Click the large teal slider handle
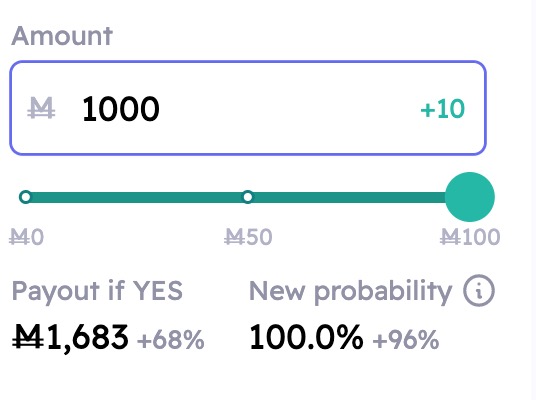 tap(470, 197)
